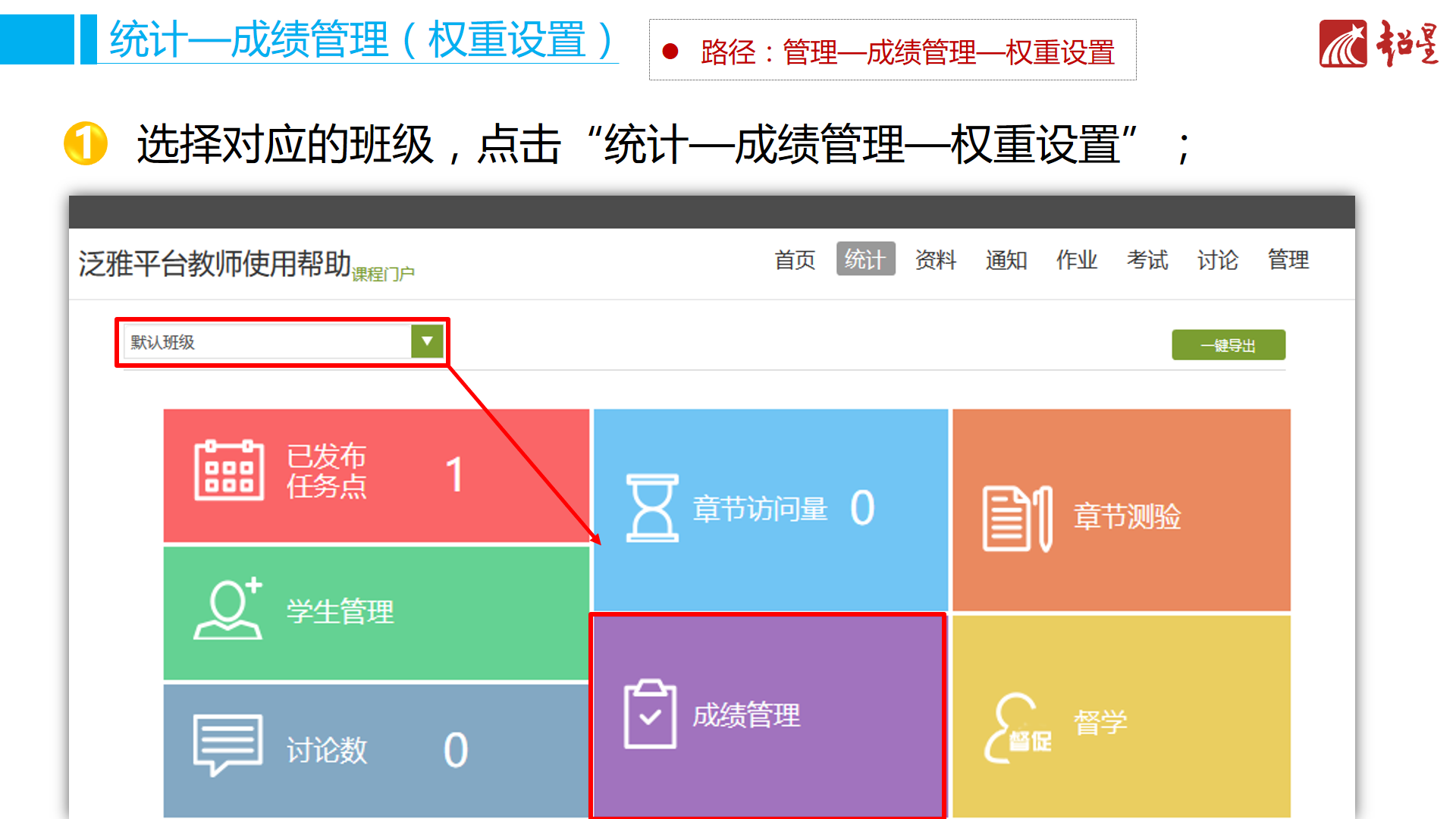Follow the 课程门户 link
Viewport: 1456px width, 819px height.
pyautogui.click(x=383, y=274)
